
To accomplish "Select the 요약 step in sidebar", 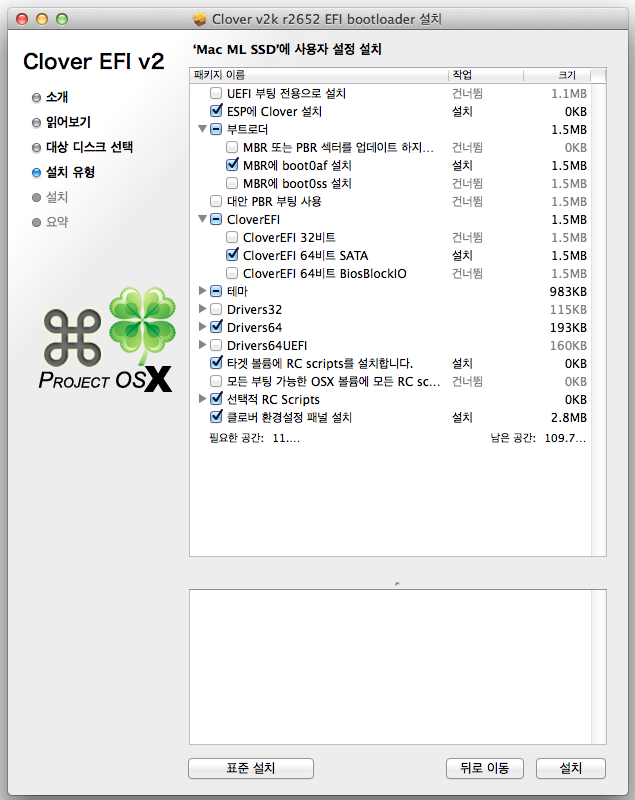I will tap(57, 222).
